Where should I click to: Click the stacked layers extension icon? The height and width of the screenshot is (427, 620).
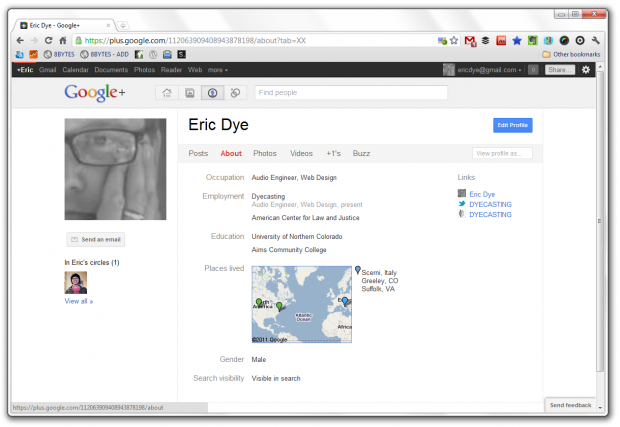coord(486,40)
